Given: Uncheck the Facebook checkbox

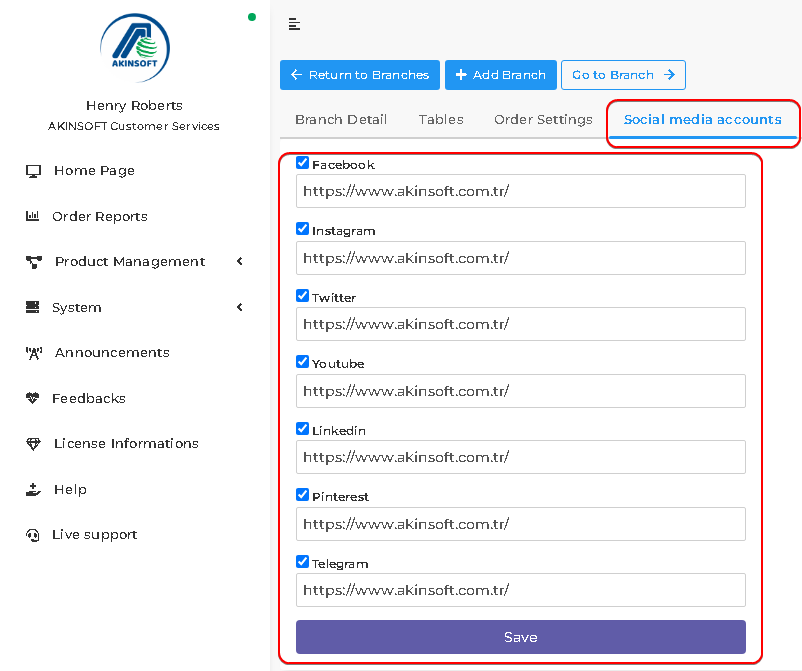Looking at the screenshot, I should 302,163.
